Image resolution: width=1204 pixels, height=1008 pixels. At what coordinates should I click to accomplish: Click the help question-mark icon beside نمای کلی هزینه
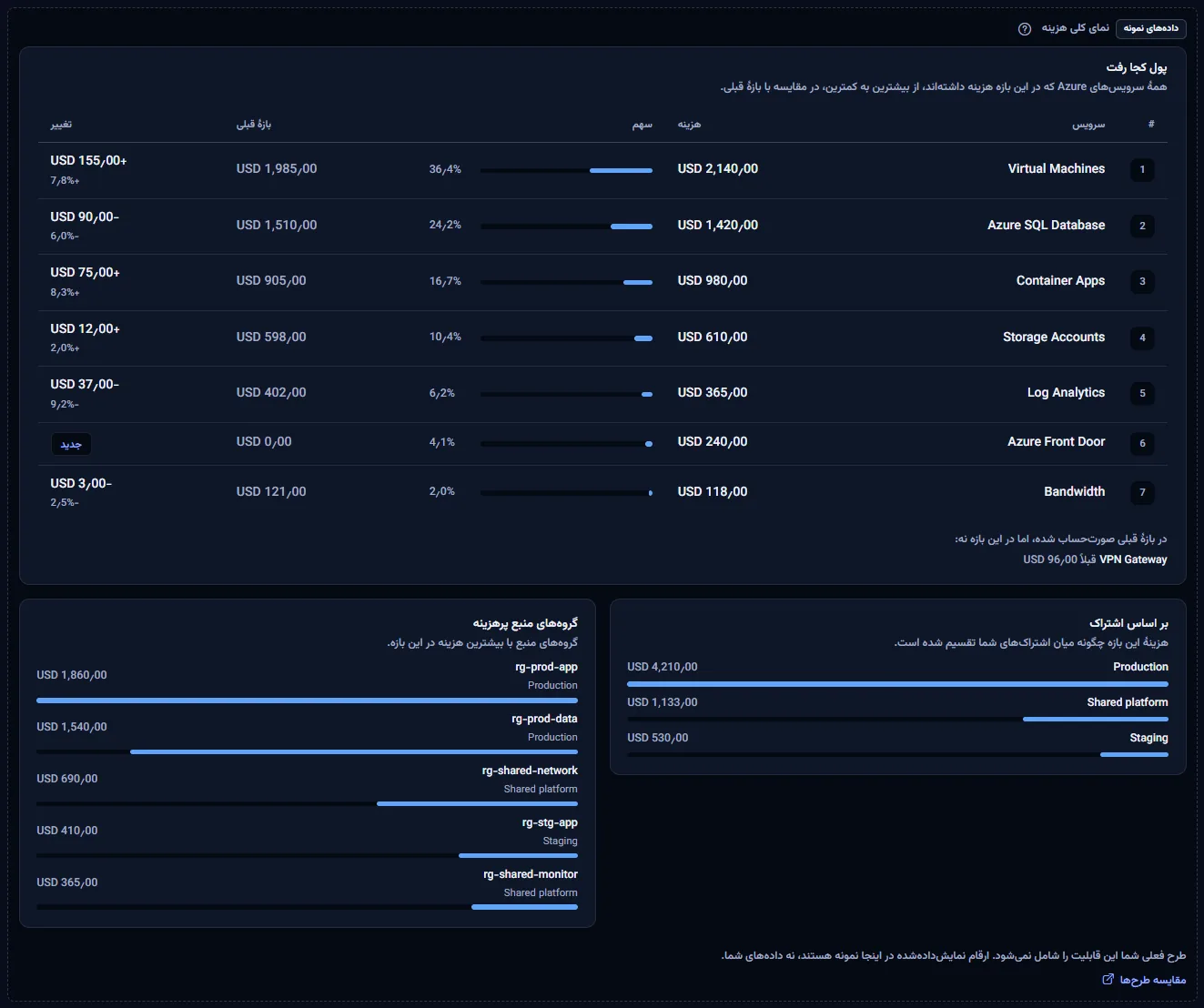(x=1025, y=28)
